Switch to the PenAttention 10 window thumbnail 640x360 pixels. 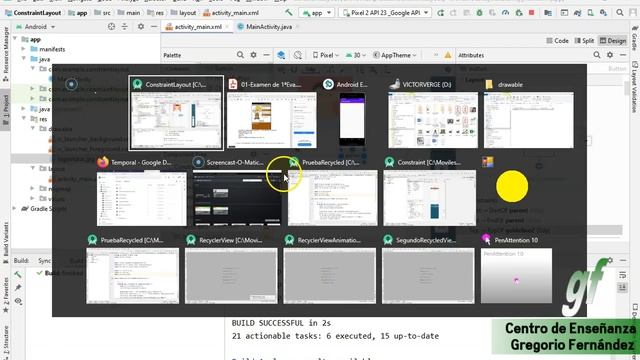pyautogui.click(x=516, y=276)
